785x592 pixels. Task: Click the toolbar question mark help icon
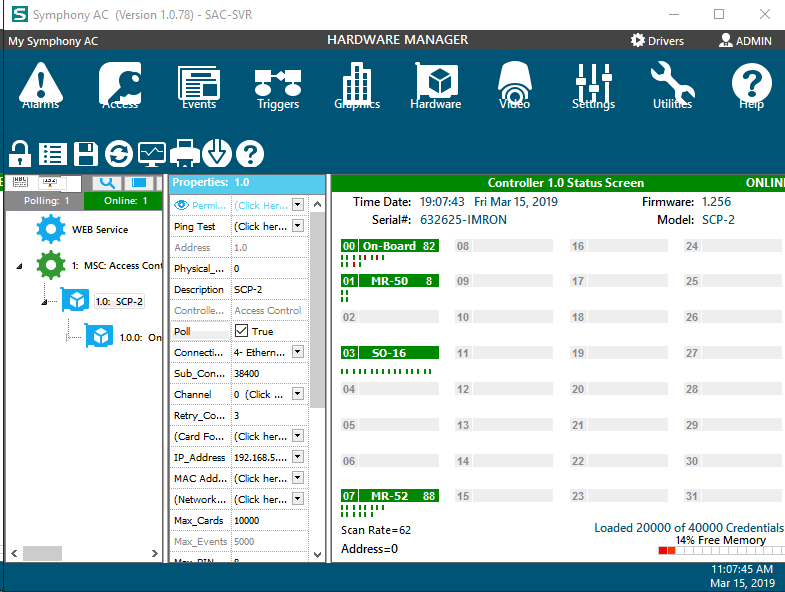point(250,154)
